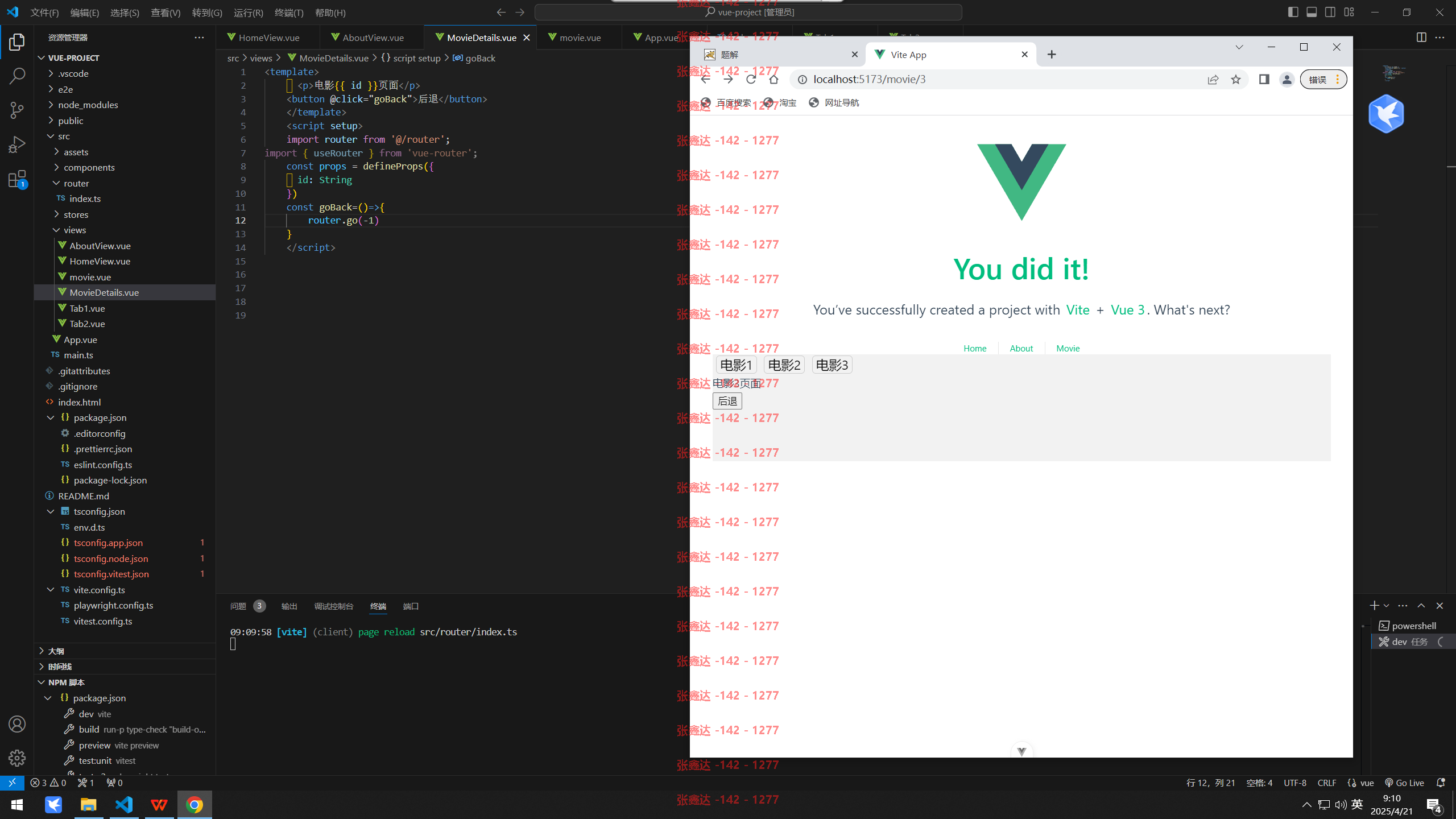Screen dimensions: 1456x819
Task: Open the 运行(R) menu
Action: (248, 13)
